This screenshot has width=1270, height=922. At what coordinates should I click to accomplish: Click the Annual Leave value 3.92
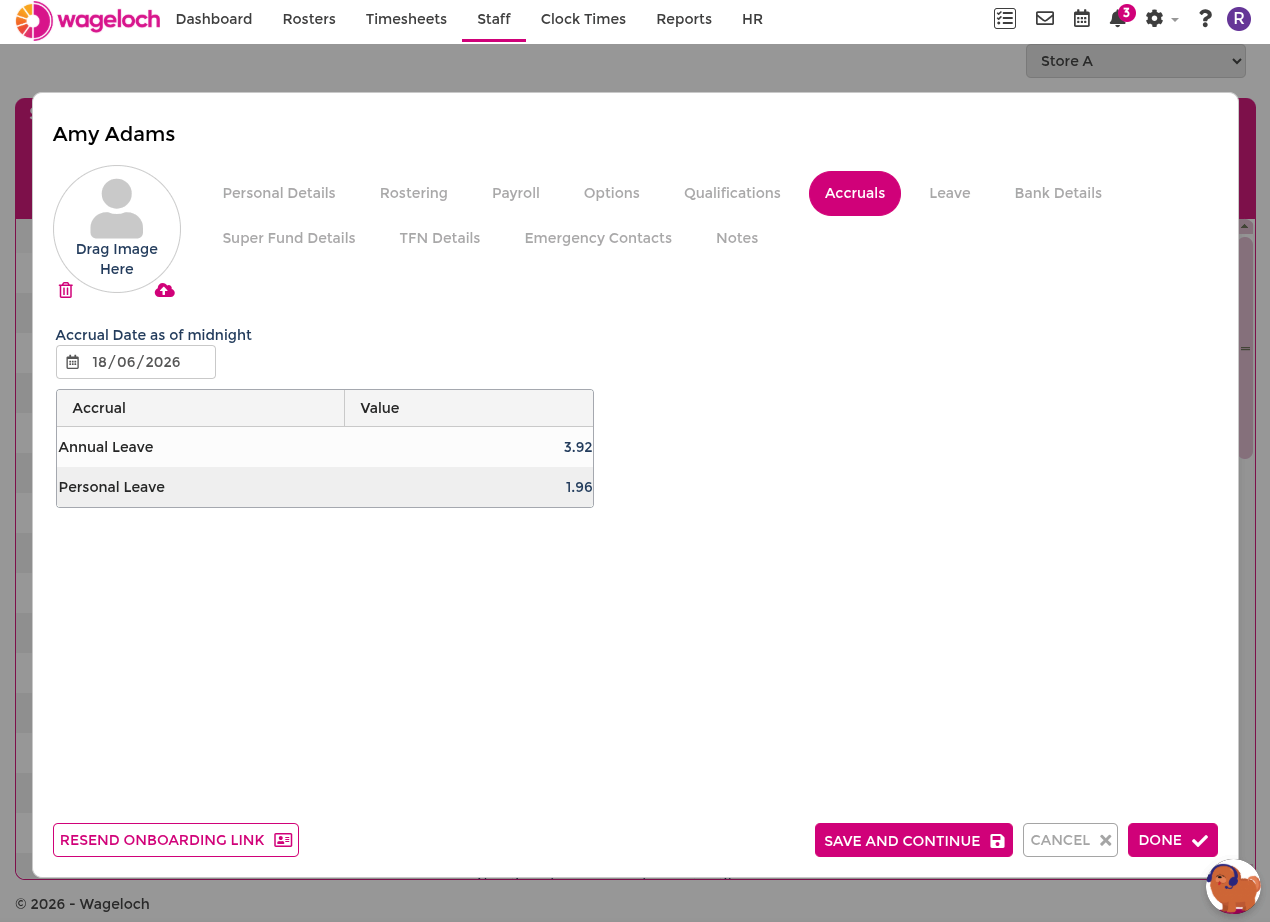pos(578,447)
